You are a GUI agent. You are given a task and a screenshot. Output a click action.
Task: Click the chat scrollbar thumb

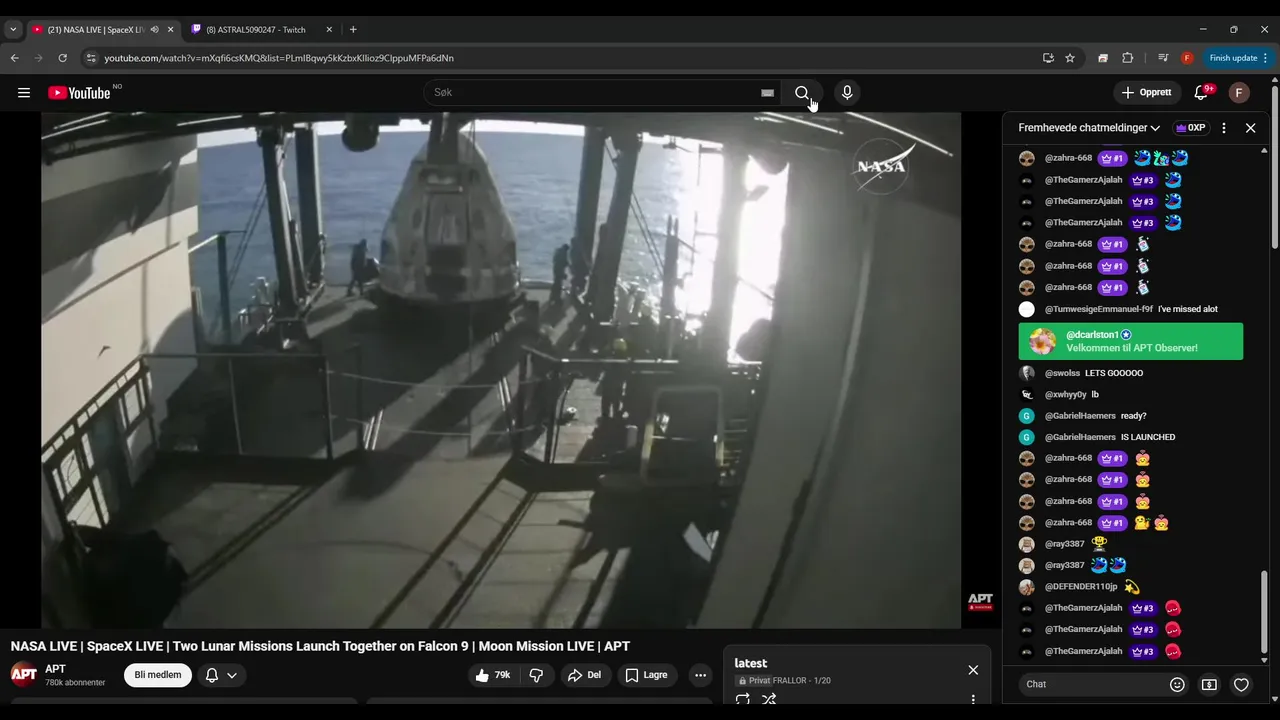tap(1264, 613)
